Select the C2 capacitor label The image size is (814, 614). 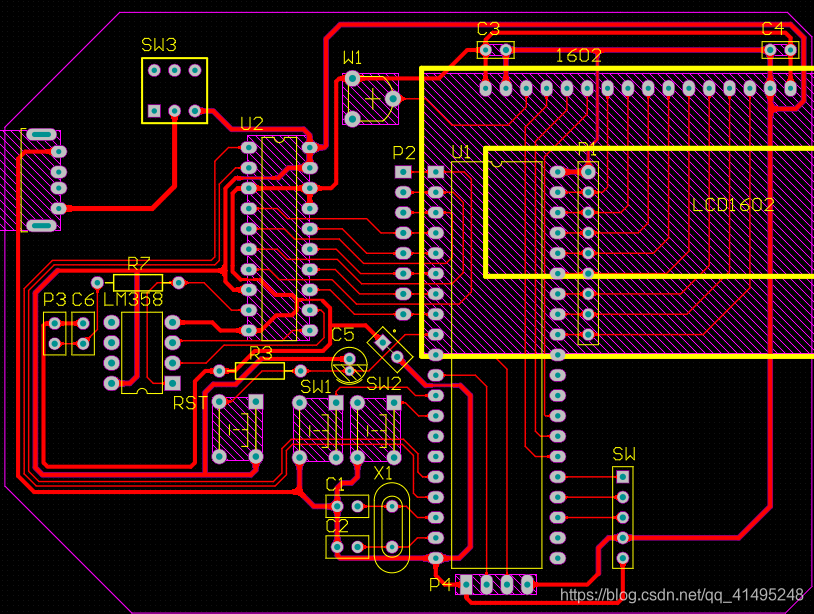[337, 526]
